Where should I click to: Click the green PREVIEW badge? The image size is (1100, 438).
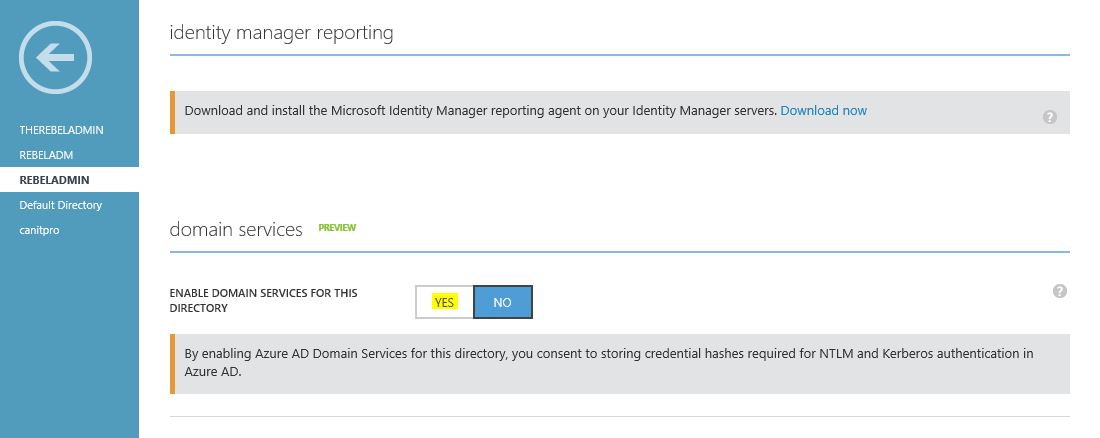[x=337, y=227]
